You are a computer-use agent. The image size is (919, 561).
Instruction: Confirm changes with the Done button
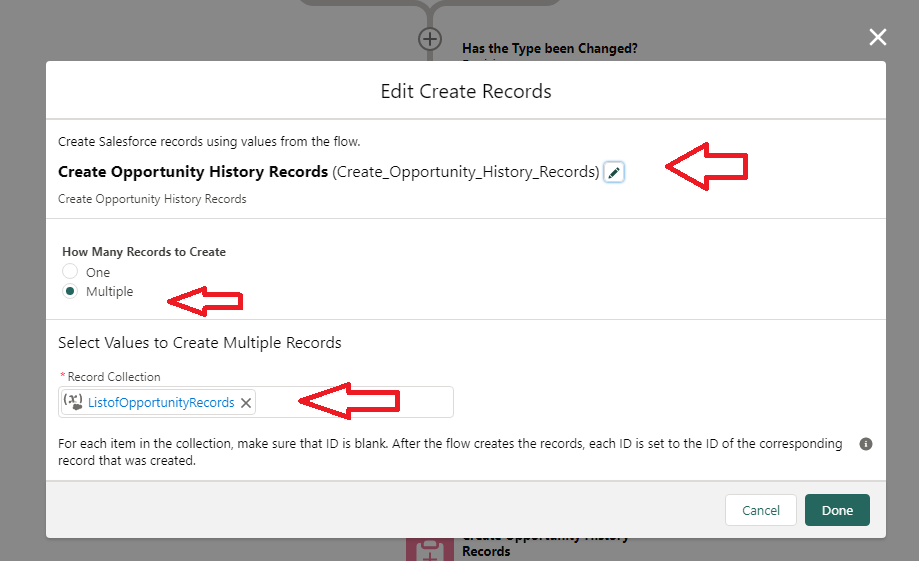click(x=837, y=510)
